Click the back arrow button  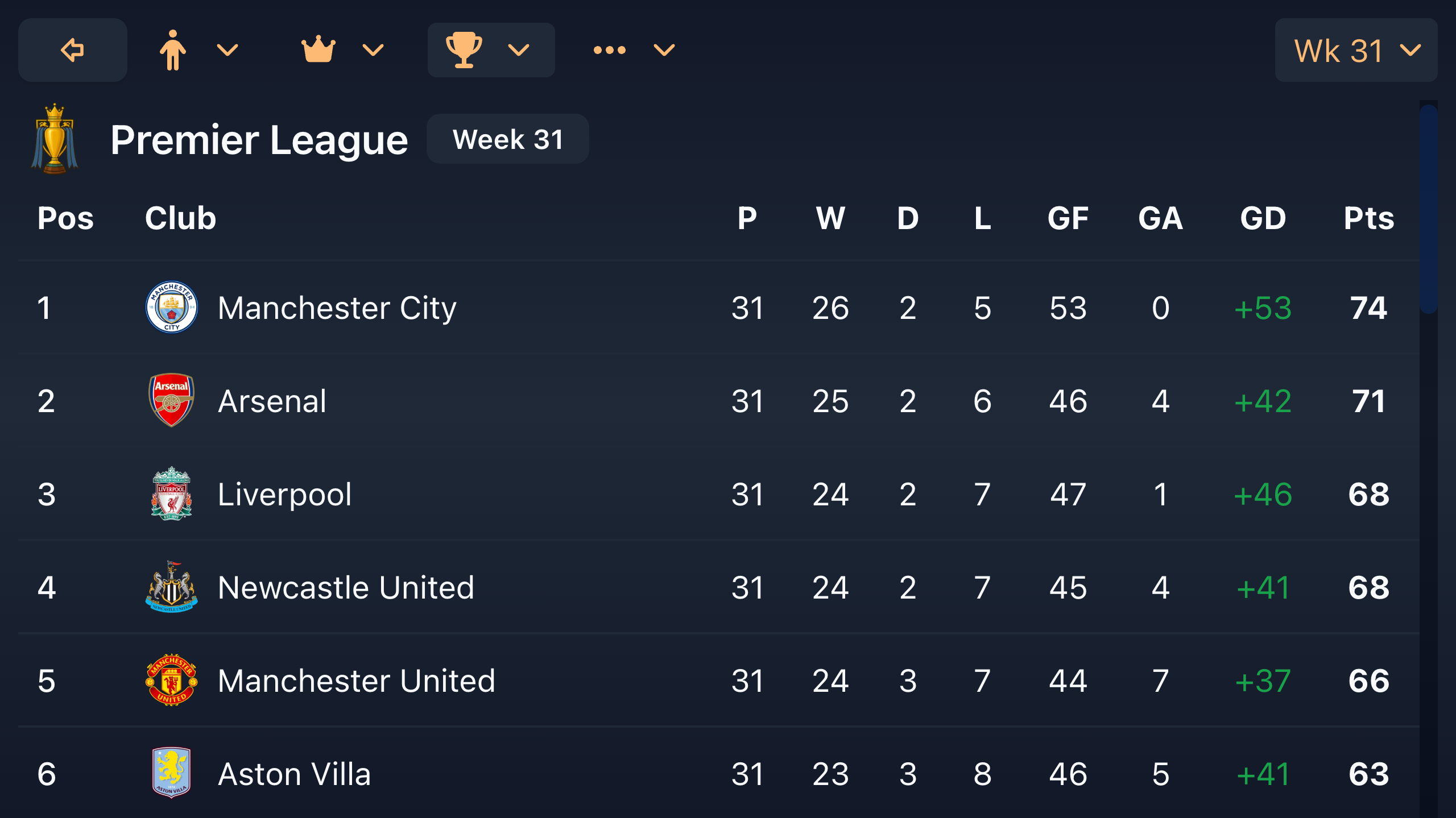(x=72, y=50)
